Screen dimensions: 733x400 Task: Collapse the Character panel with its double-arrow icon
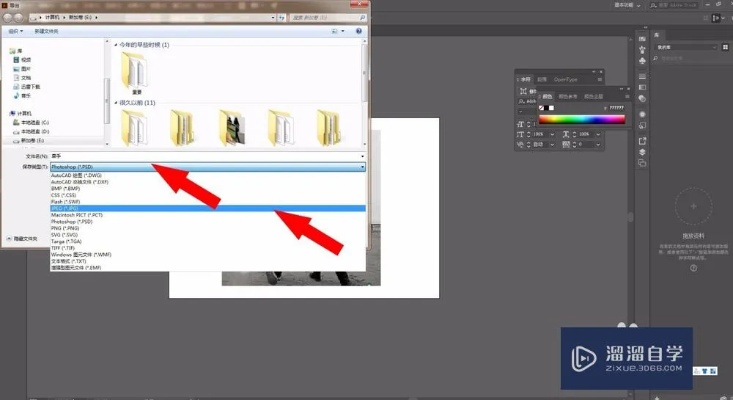click(594, 71)
